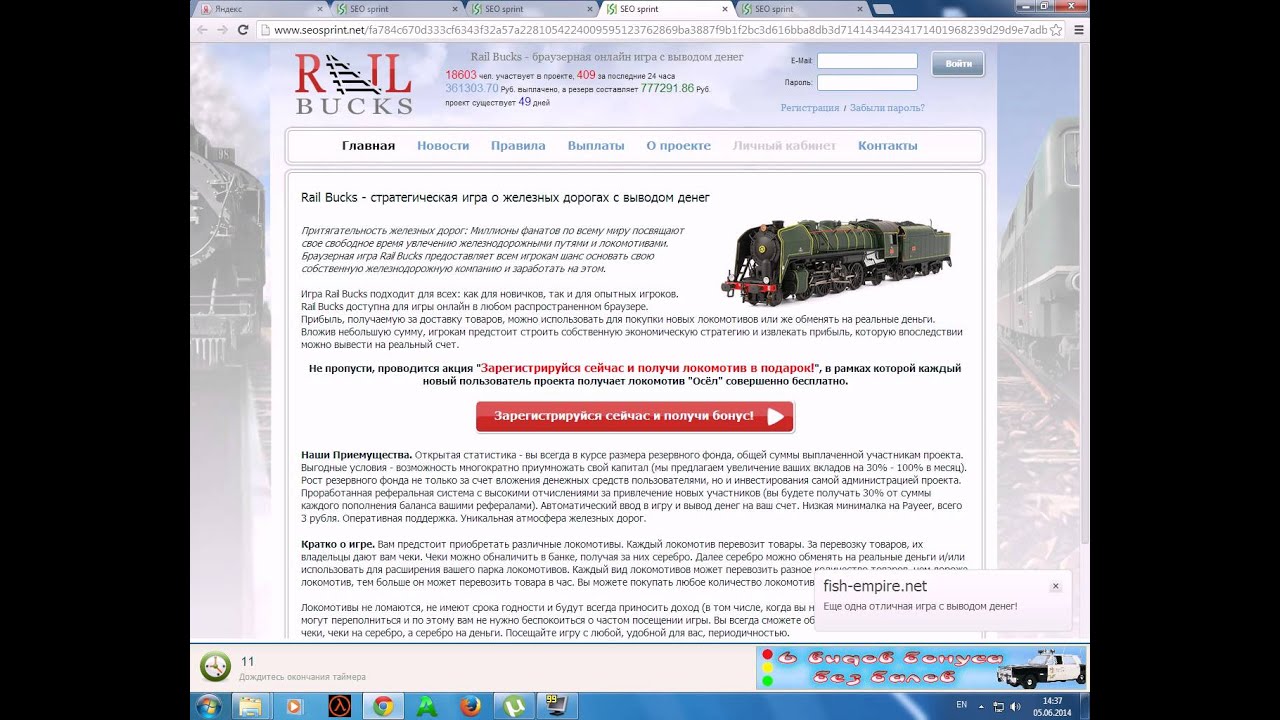Click the E-Mail input field
Screen dimensions: 1280x720
pos(867,61)
